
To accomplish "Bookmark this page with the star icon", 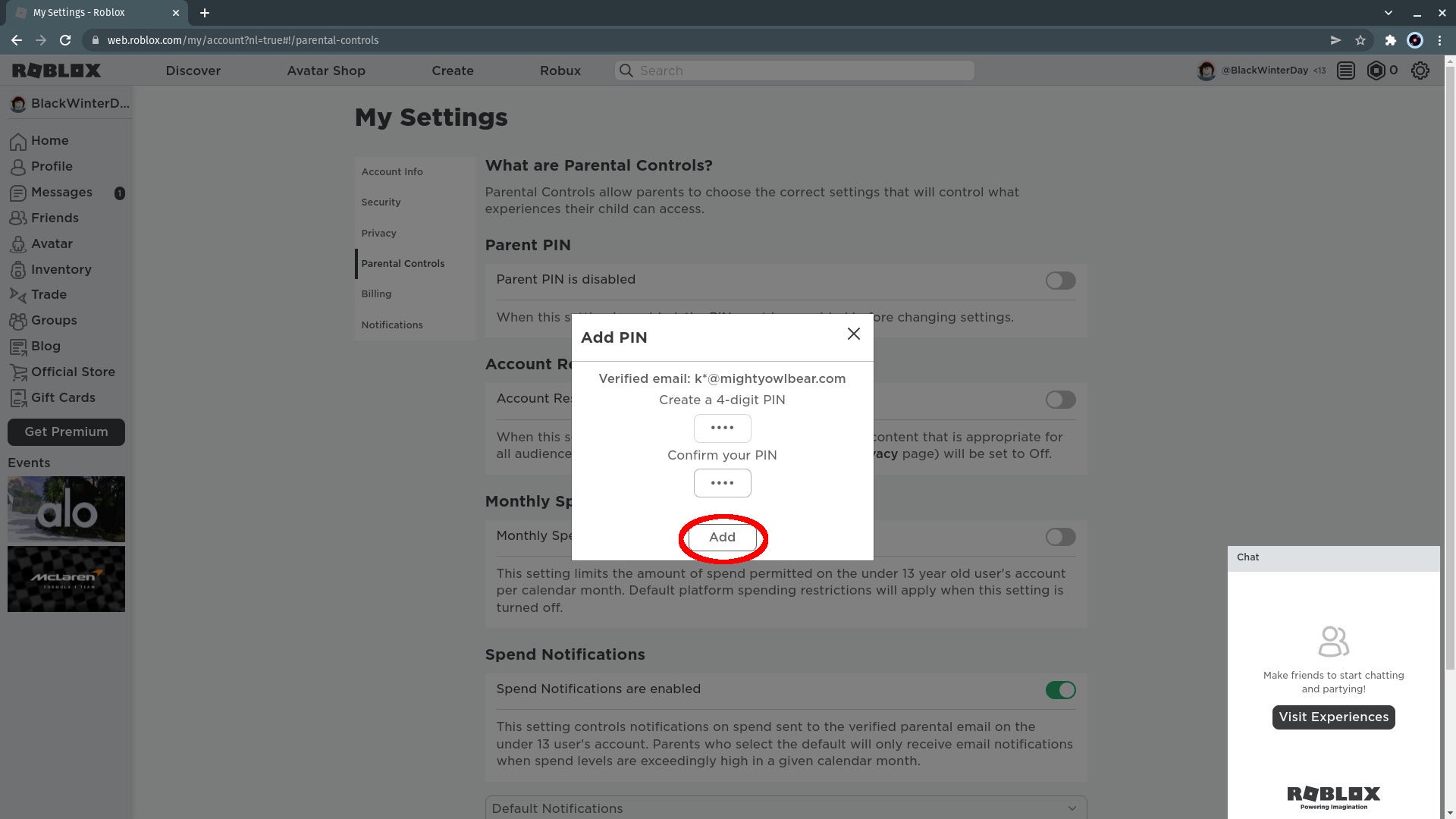I will point(1360,40).
